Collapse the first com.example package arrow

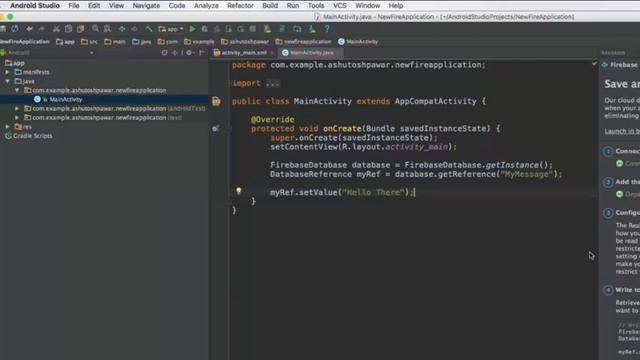coord(17,90)
